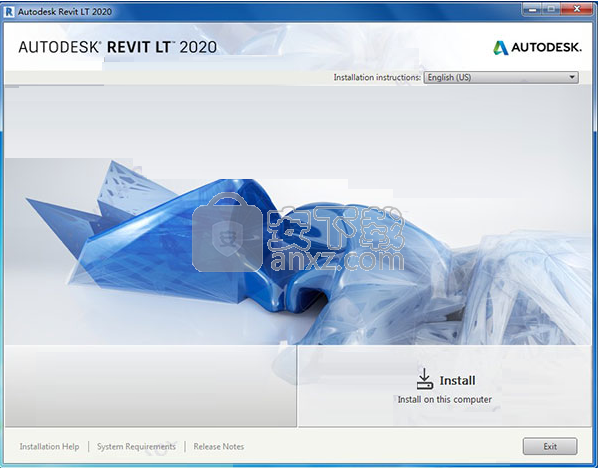Image resolution: width=600 pixels, height=468 pixels.
Task: Click the Install heading text
Action: click(457, 380)
